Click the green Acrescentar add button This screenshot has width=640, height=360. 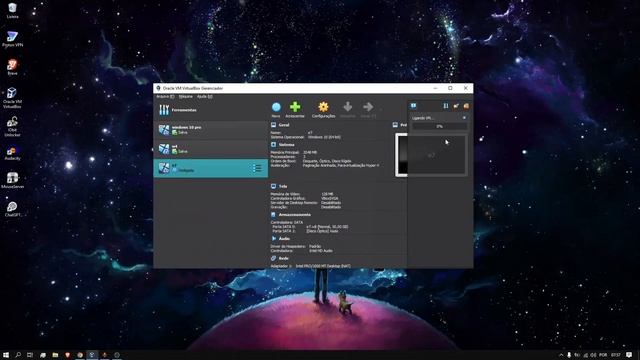coord(295,110)
